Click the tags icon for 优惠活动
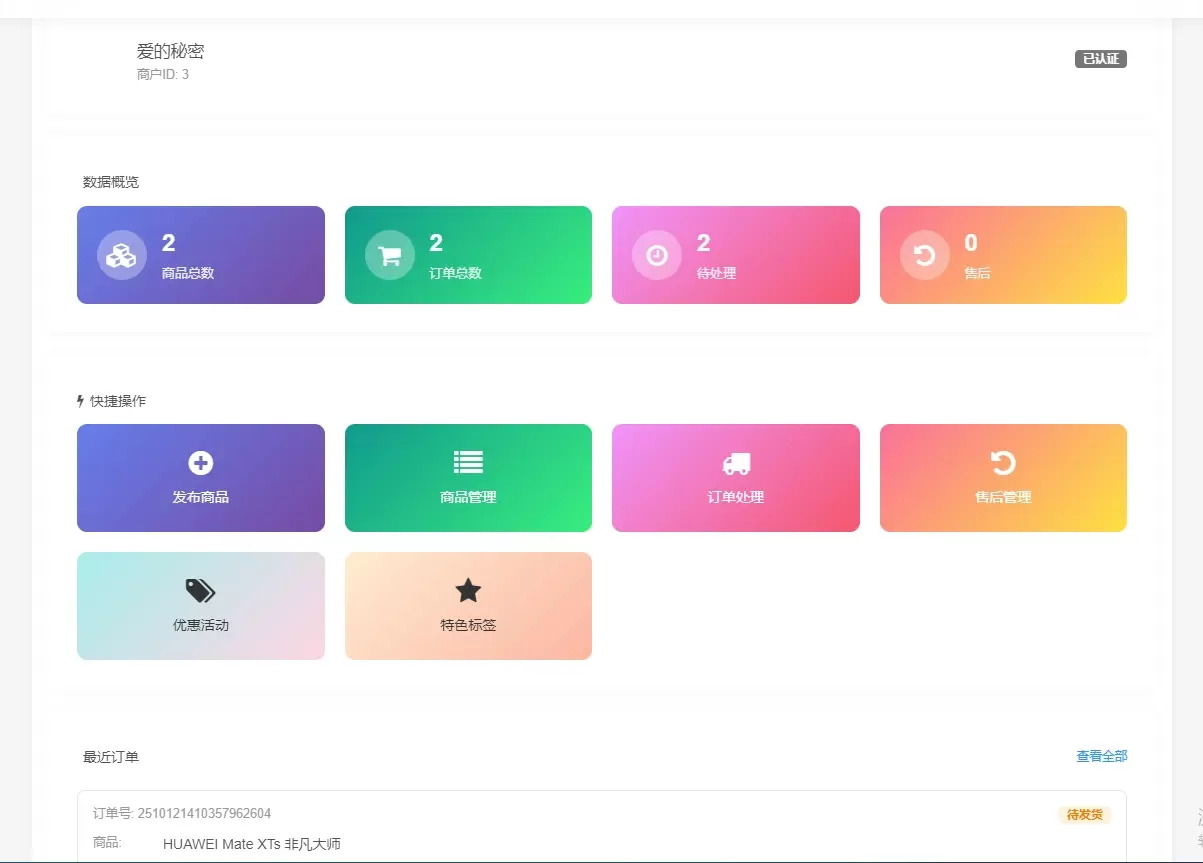The height and width of the screenshot is (863, 1203). tap(200, 591)
